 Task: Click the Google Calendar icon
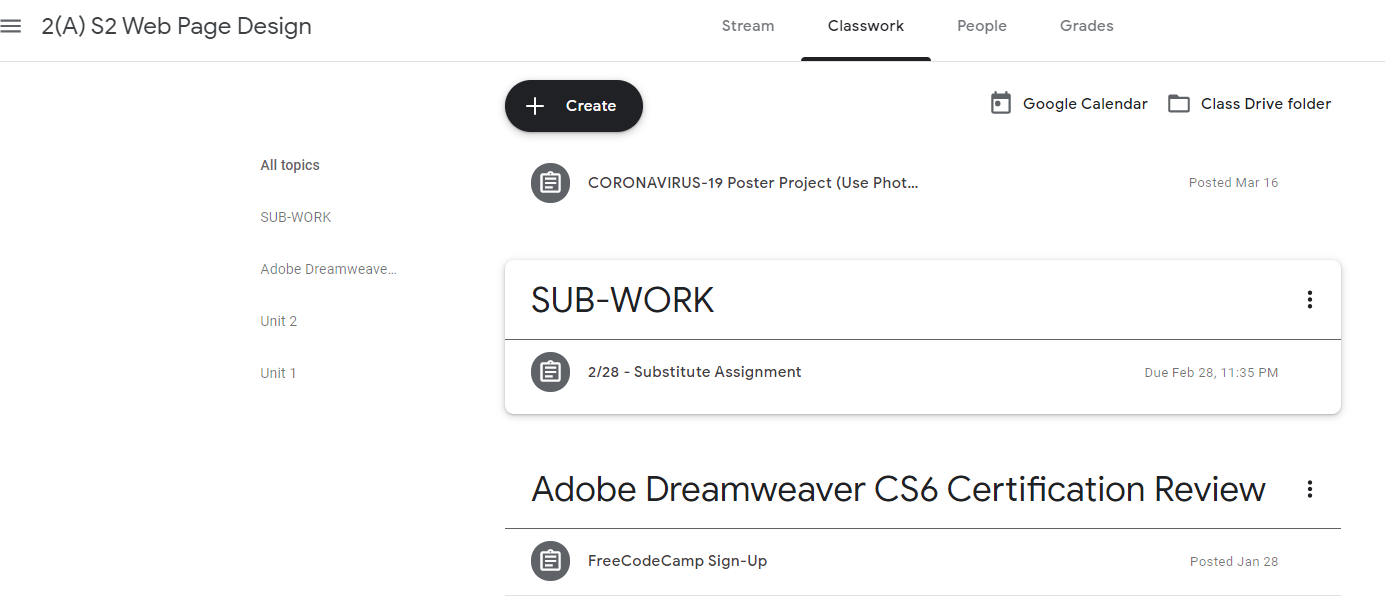[x=1001, y=104]
